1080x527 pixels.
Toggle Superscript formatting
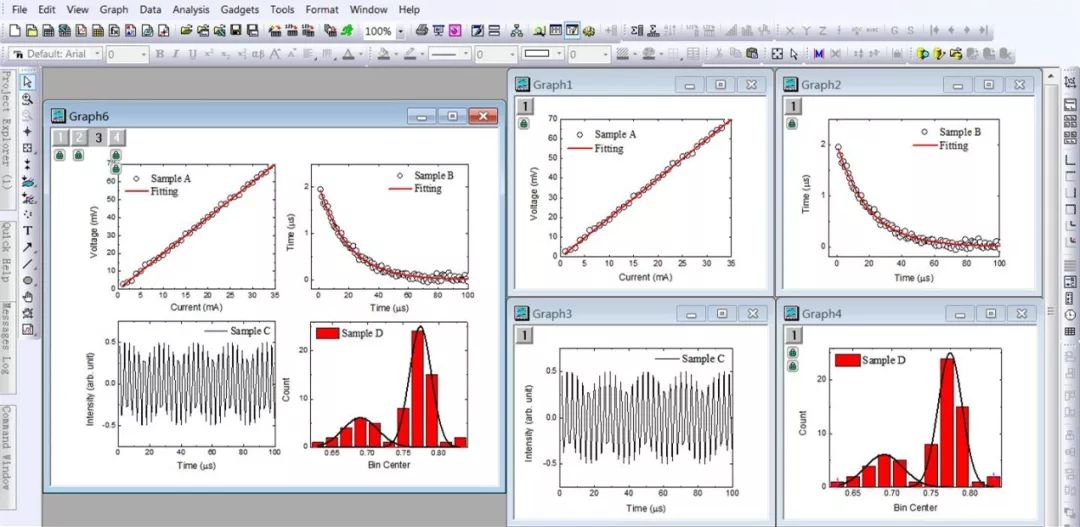click(x=209, y=54)
